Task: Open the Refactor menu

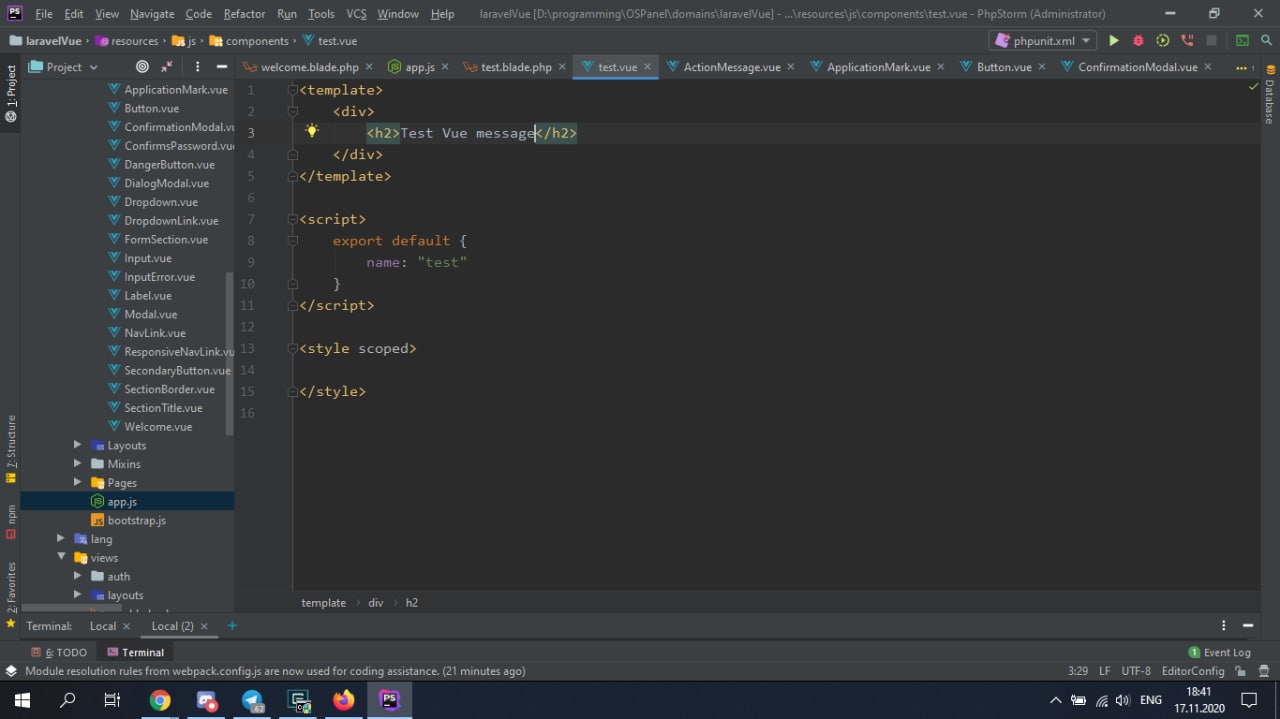Action: [244, 14]
